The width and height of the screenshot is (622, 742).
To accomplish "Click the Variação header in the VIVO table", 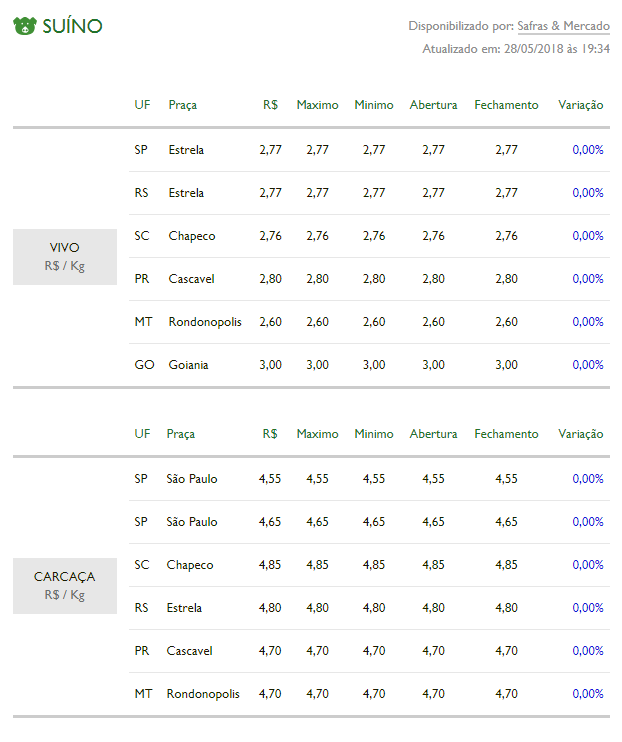I will tap(581, 105).
